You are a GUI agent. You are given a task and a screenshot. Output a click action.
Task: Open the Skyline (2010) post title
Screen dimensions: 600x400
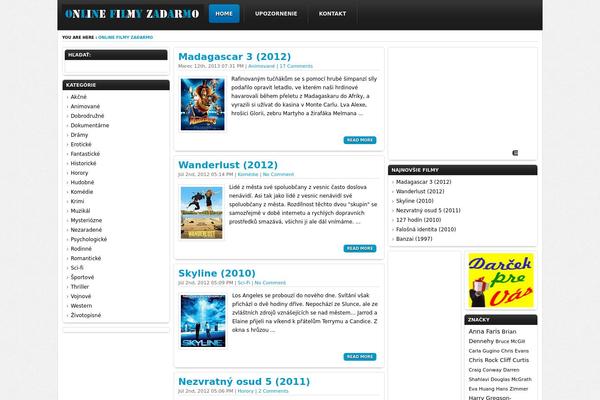click(217, 273)
